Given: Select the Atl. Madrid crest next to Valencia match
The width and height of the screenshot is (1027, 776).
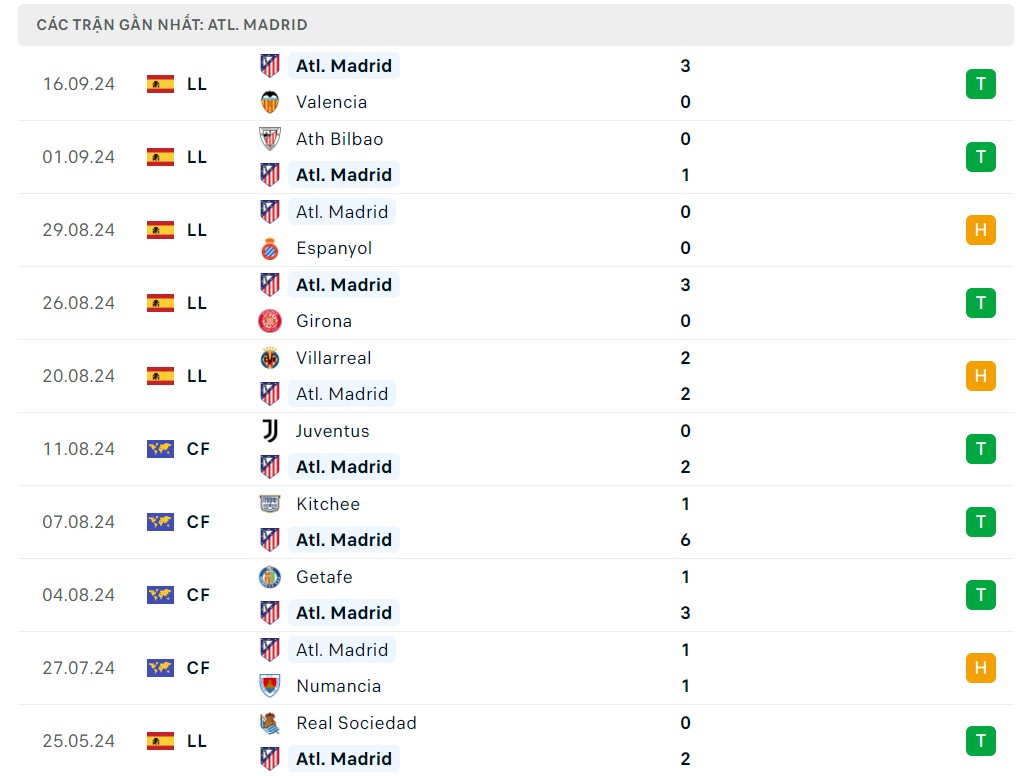Looking at the screenshot, I should pos(269,66).
